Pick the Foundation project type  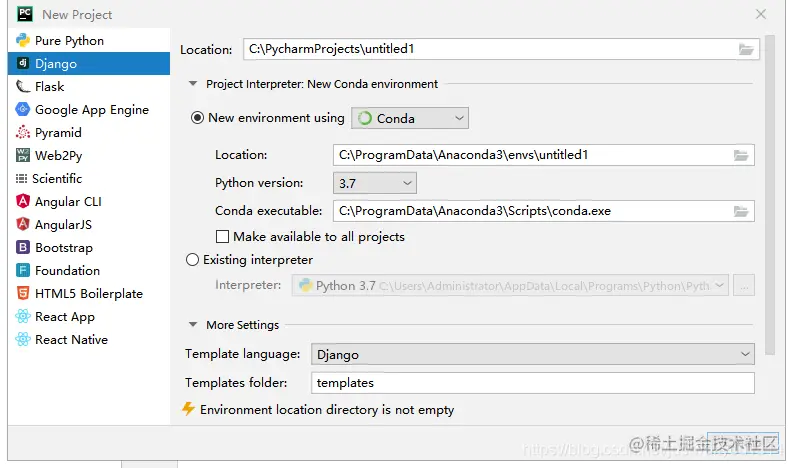coord(89,271)
